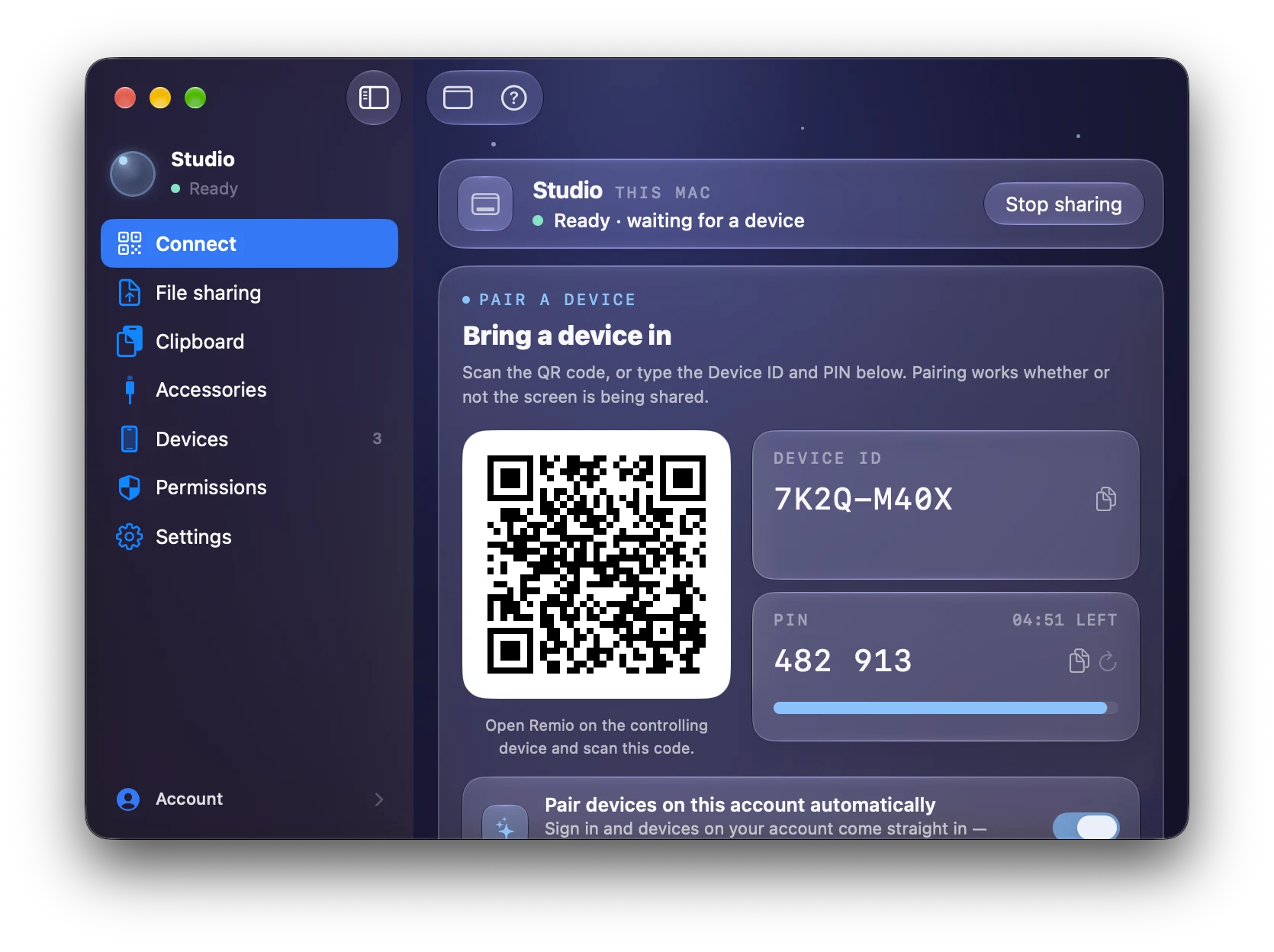Viewport: 1274px width, 952px height.
Task: Expand the Account row chevron
Action: [x=379, y=799]
